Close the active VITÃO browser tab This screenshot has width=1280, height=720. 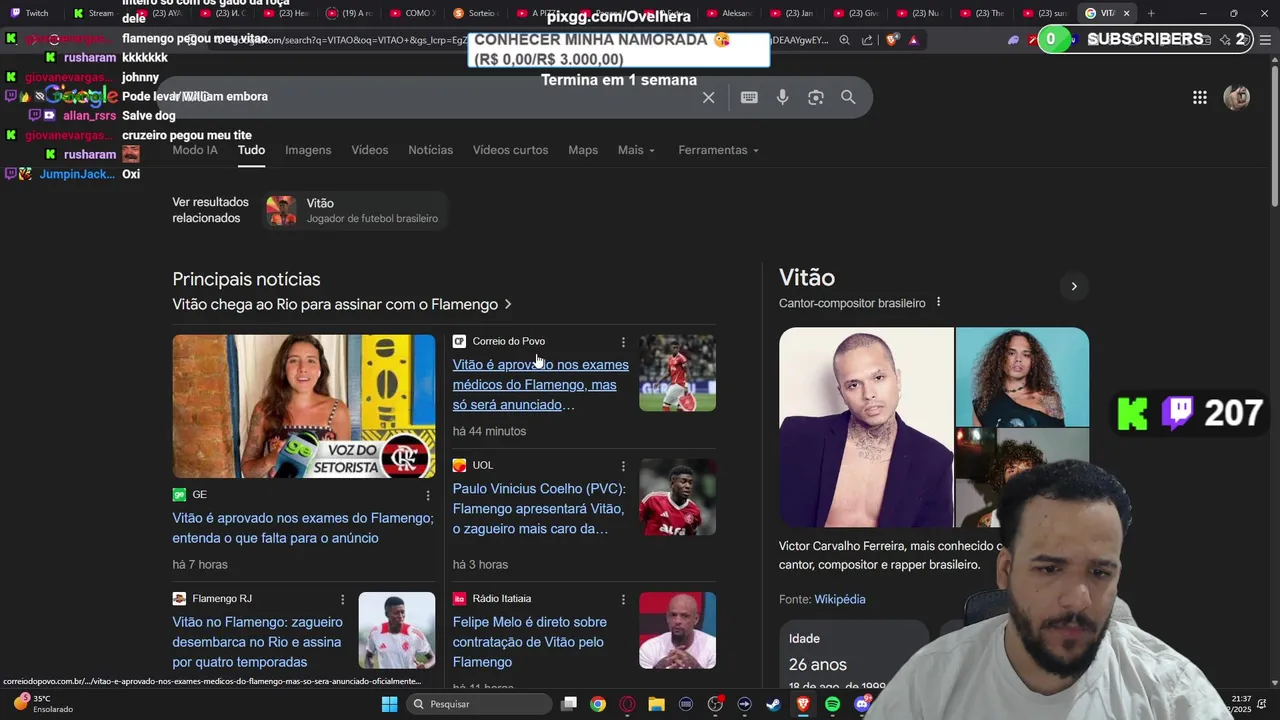pos(1126,13)
